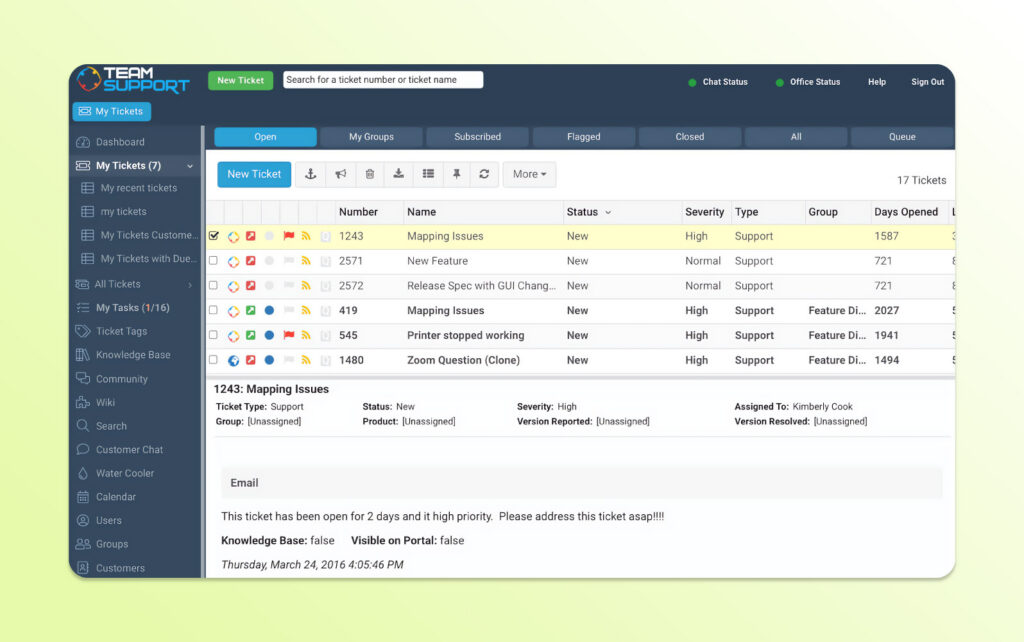The height and width of the screenshot is (642, 1024).
Task: Click RSS subscribe icon for ticket 2571
Action: click(x=306, y=261)
